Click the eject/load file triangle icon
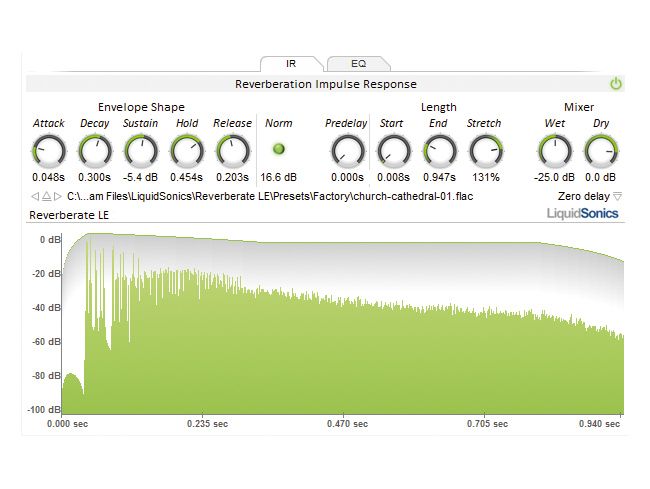 click(46, 196)
